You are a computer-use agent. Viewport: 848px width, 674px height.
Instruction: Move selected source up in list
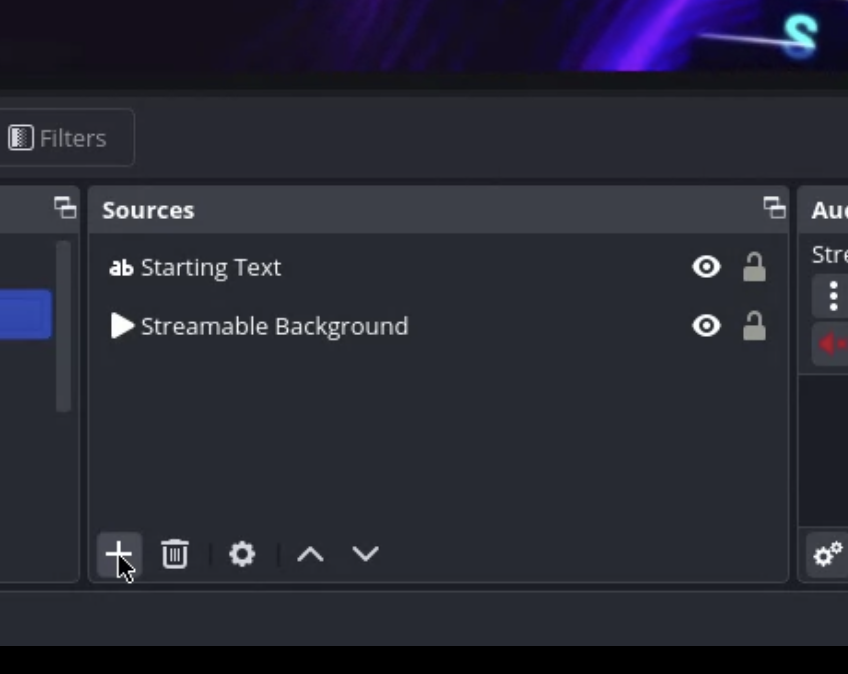pos(309,554)
